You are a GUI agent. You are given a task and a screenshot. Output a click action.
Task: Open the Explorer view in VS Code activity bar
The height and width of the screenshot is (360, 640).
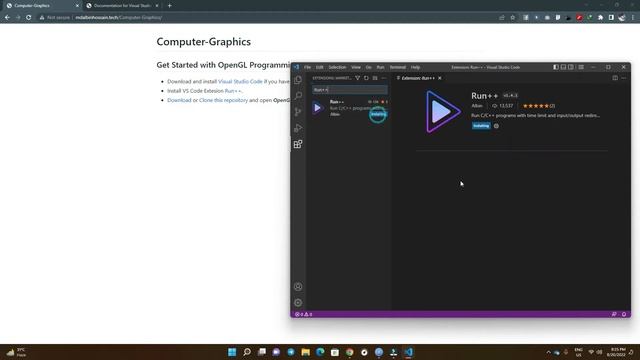298,80
